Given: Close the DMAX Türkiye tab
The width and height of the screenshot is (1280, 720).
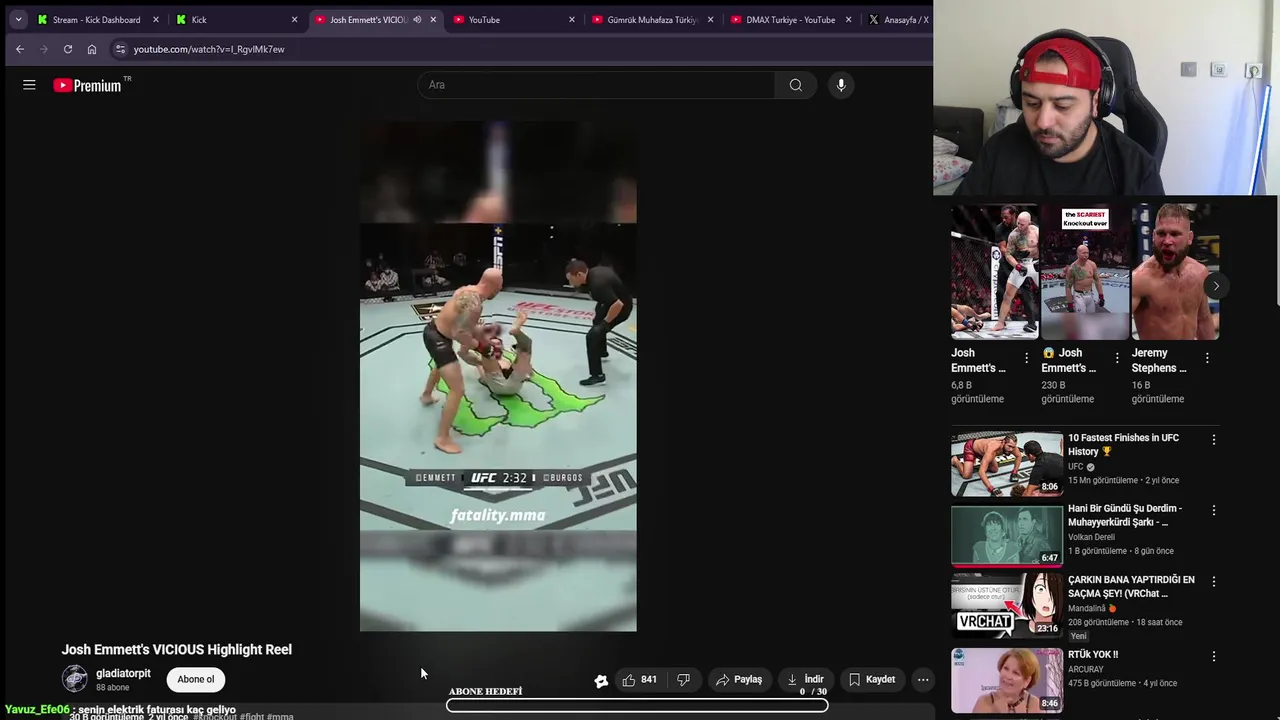Looking at the screenshot, I should 849,19.
